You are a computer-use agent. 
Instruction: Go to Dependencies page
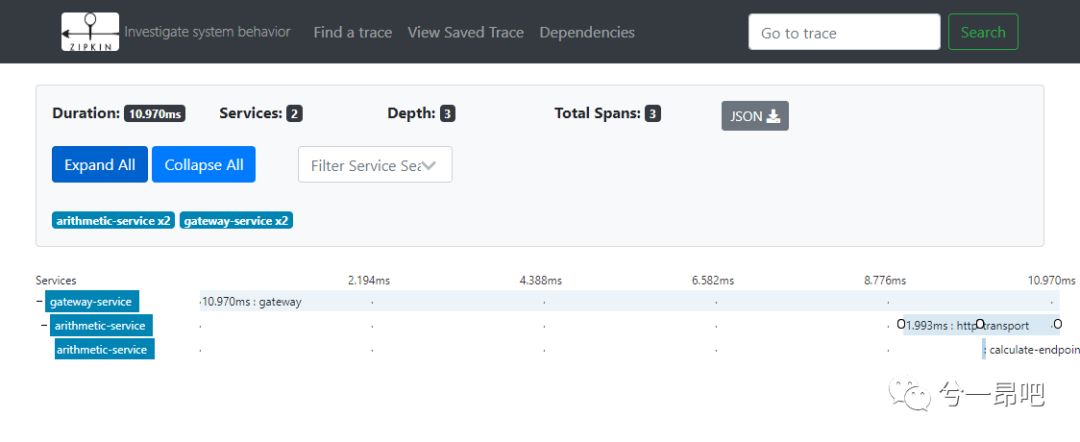tap(587, 32)
